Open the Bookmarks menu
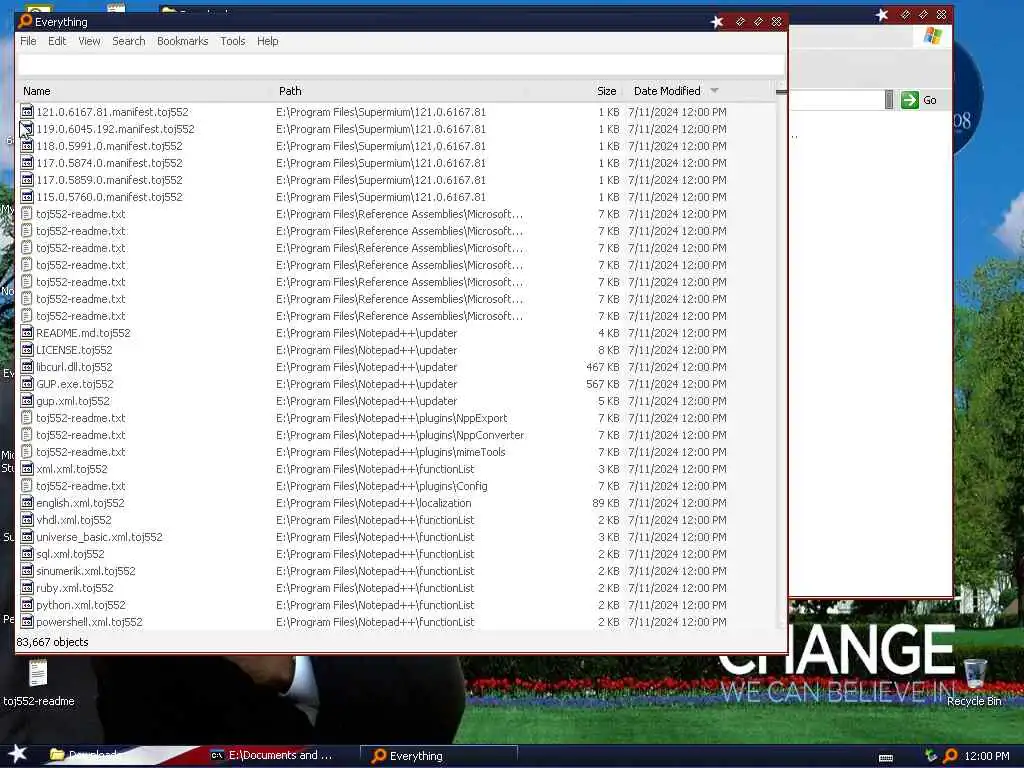This screenshot has height=768, width=1024. coord(182,41)
